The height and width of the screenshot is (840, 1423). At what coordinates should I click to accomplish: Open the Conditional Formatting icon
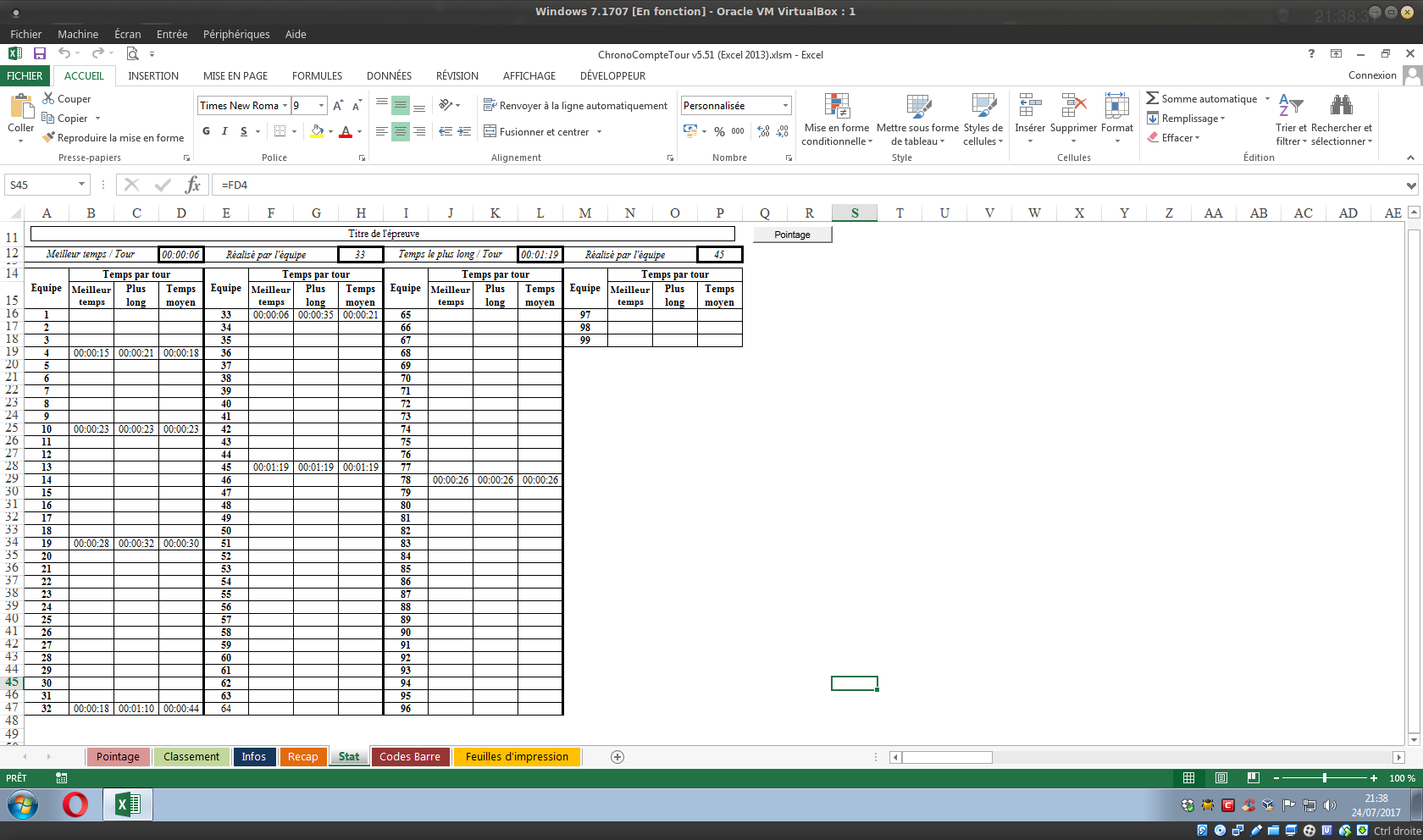click(x=837, y=107)
